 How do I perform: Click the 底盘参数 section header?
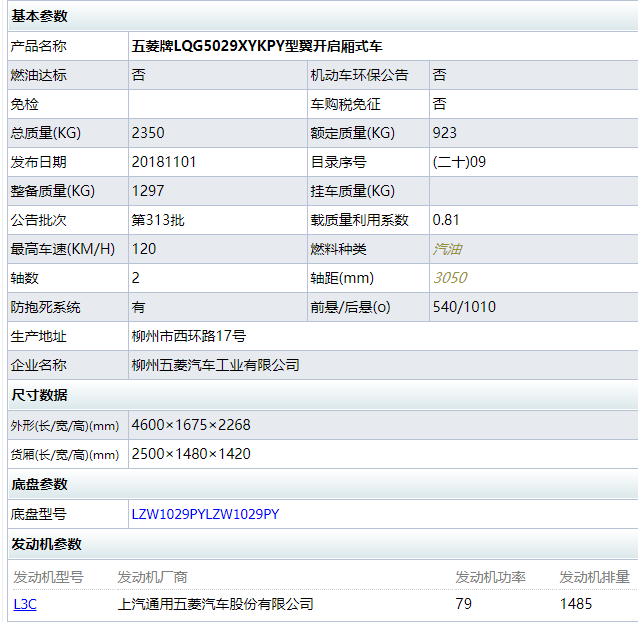tap(39, 484)
